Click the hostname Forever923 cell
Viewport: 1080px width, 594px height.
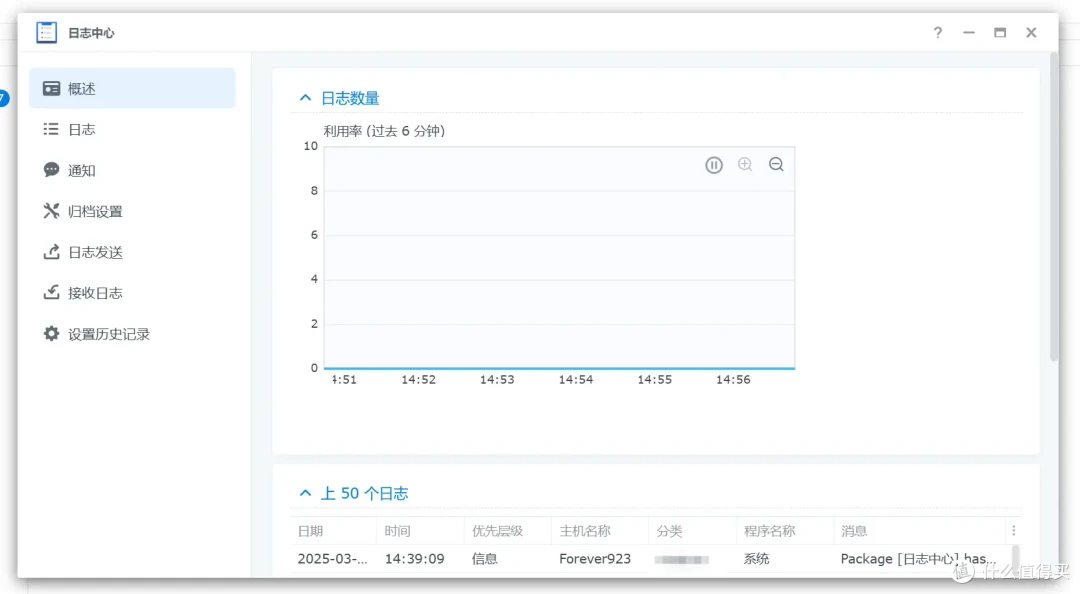point(594,559)
